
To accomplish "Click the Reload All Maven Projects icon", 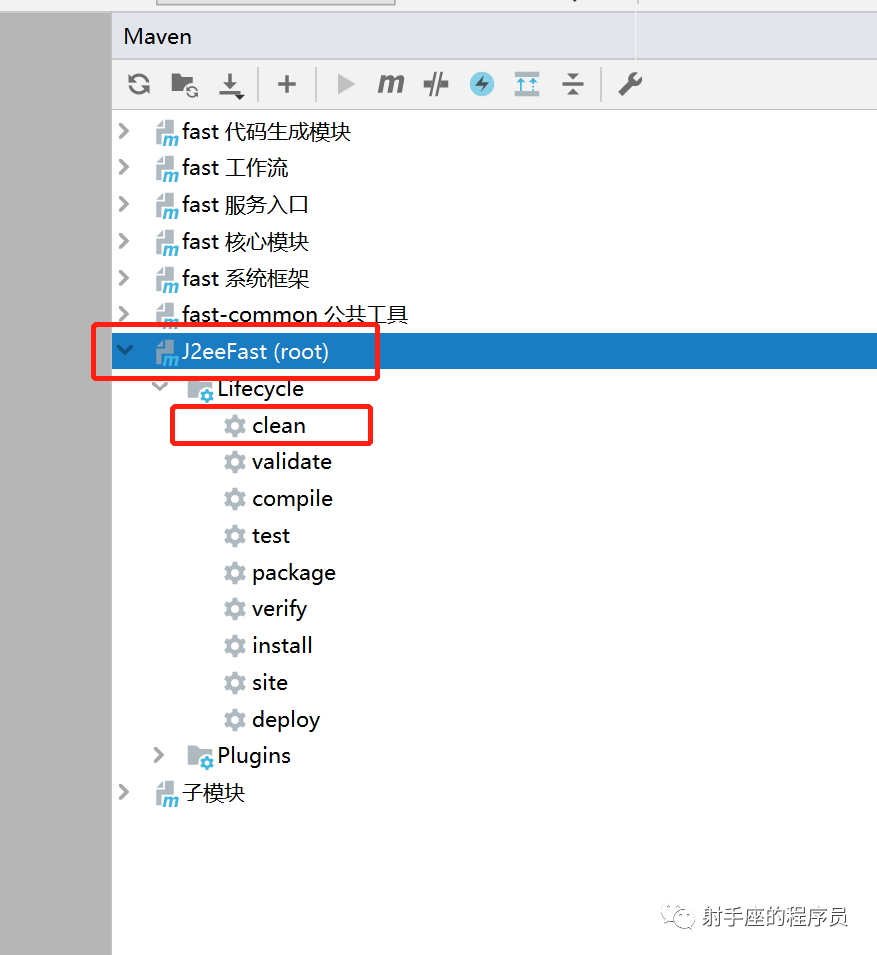I will [x=139, y=84].
